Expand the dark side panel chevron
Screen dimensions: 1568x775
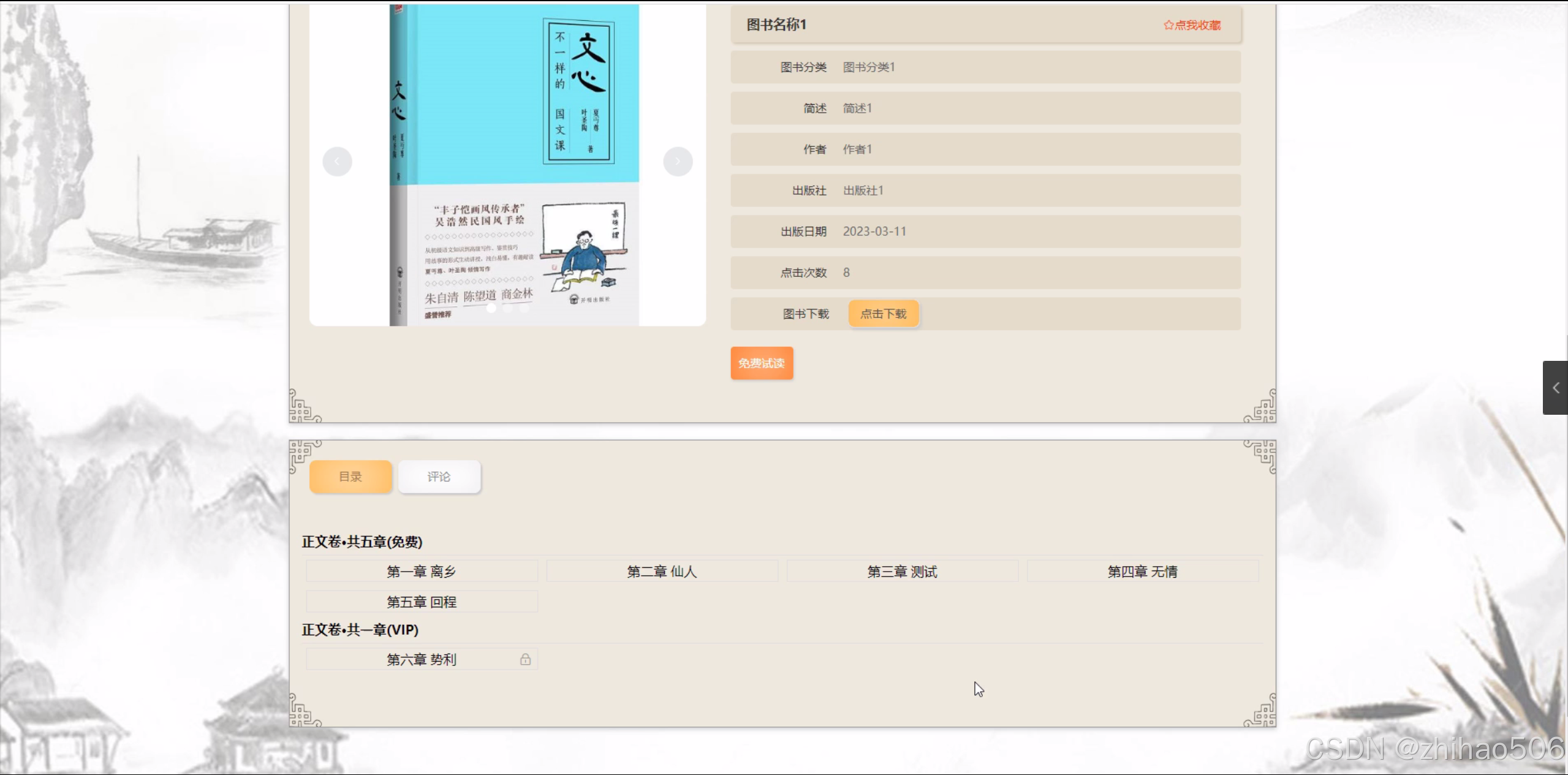point(1555,388)
